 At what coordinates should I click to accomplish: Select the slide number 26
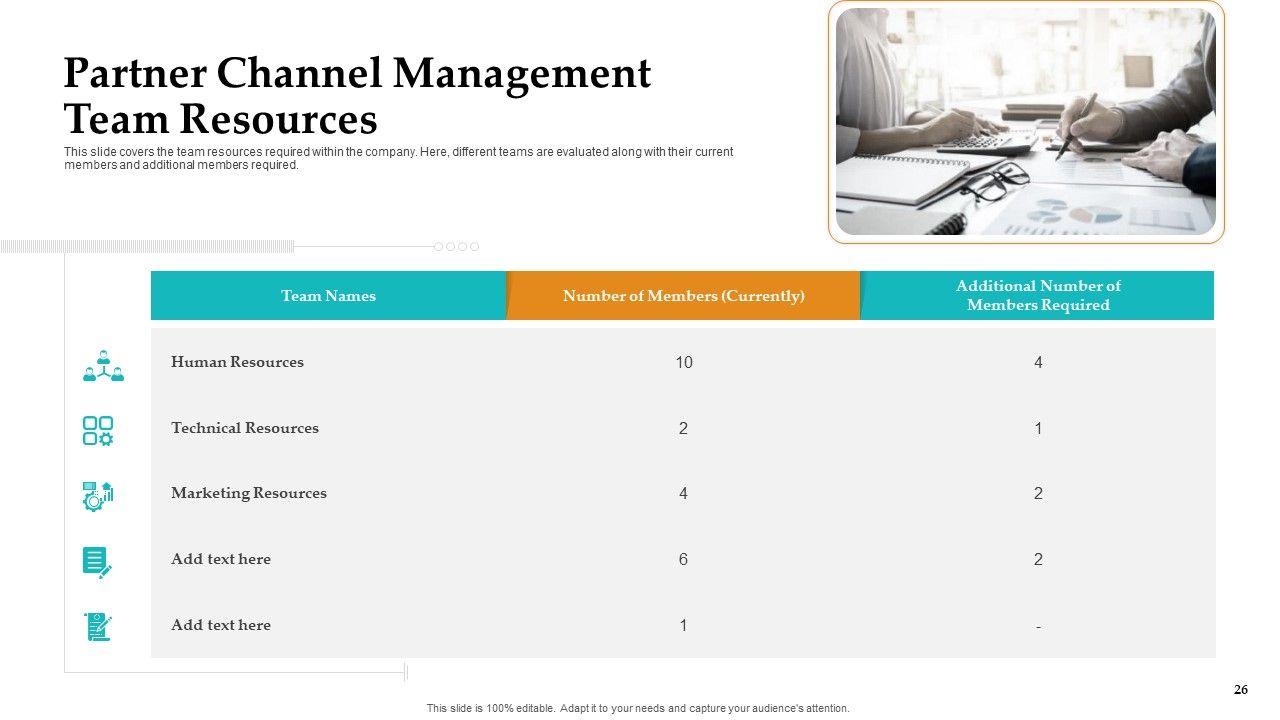1241,690
